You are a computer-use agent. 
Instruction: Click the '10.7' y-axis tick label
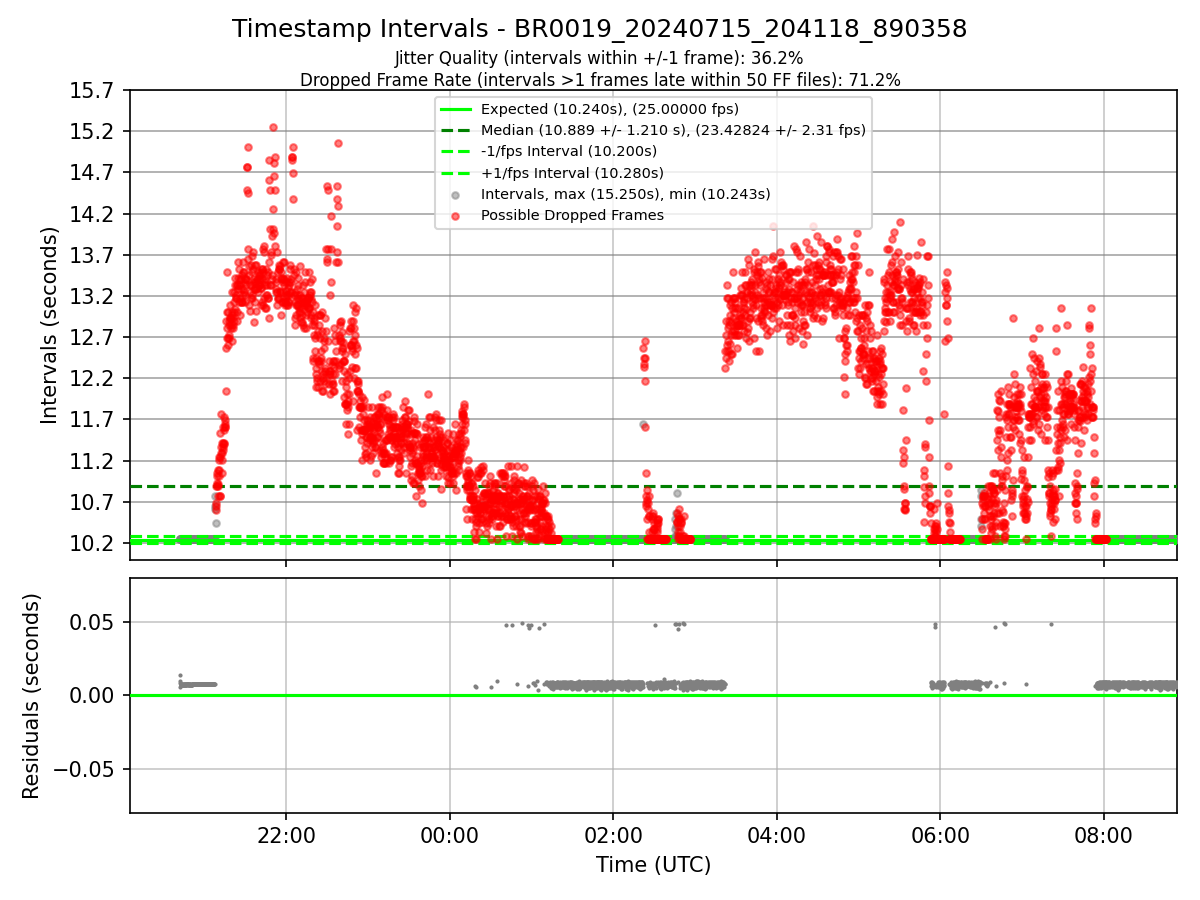[93, 503]
